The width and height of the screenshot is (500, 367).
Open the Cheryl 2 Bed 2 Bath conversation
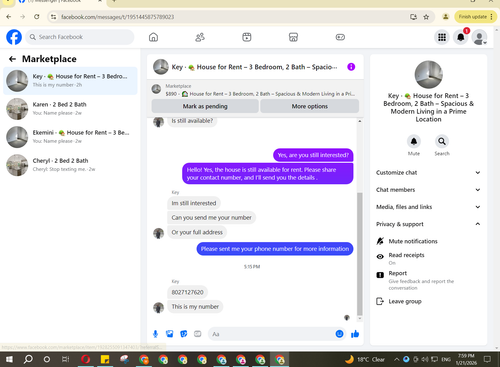coord(70,165)
